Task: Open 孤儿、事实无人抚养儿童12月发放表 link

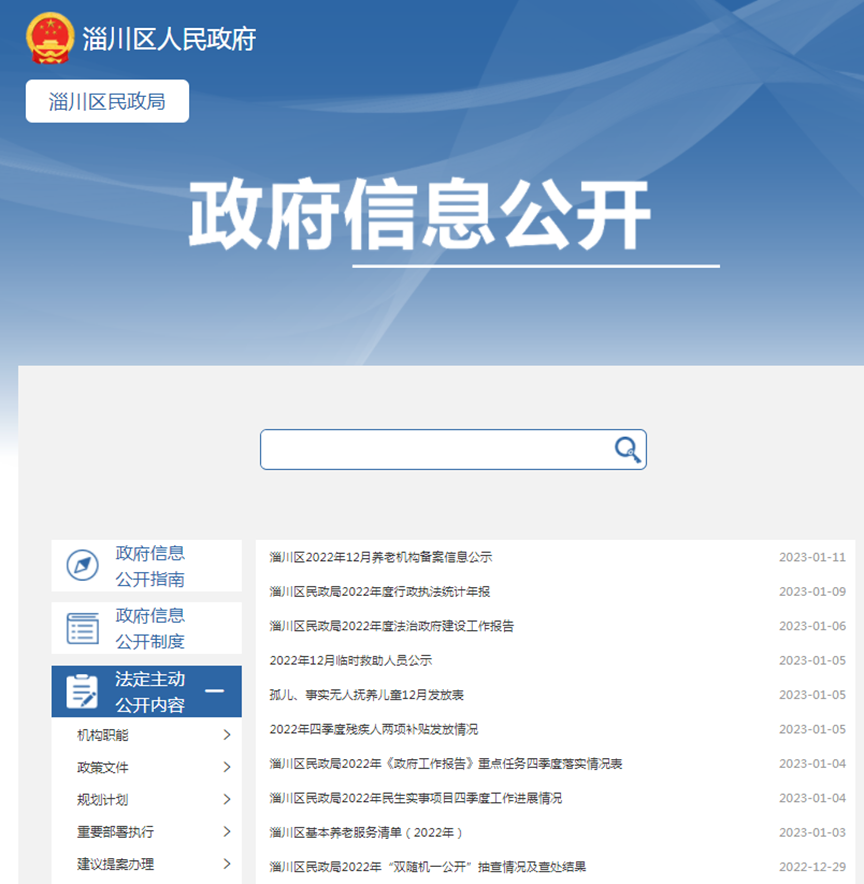Action: click(x=366, y=695)
